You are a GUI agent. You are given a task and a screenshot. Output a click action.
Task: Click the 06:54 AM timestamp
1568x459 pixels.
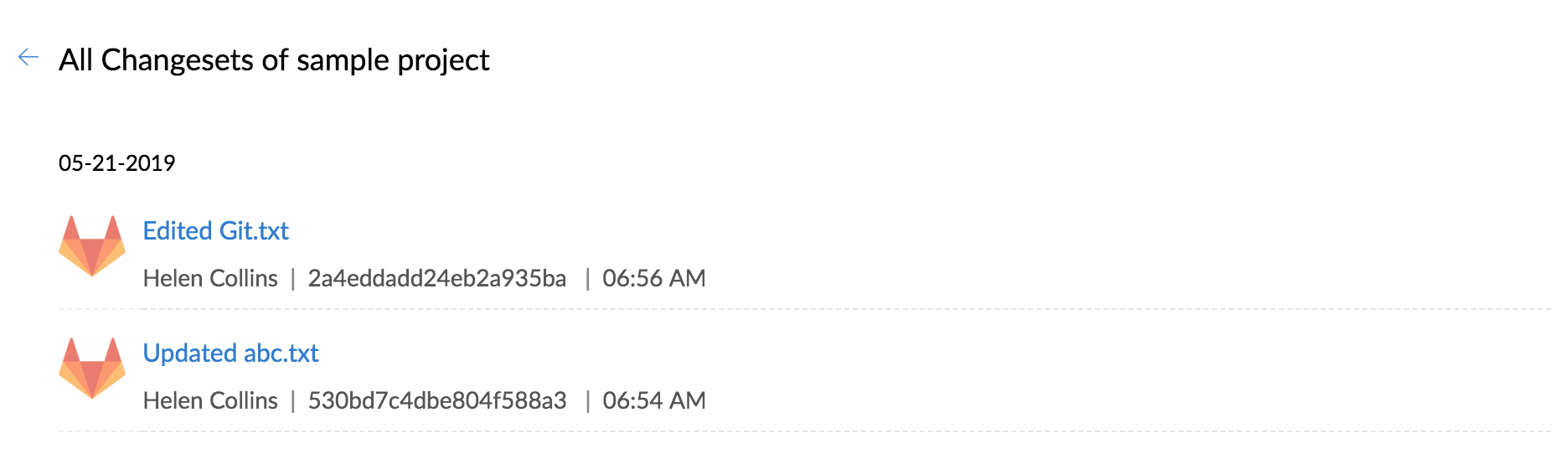[x=654, y=400]
